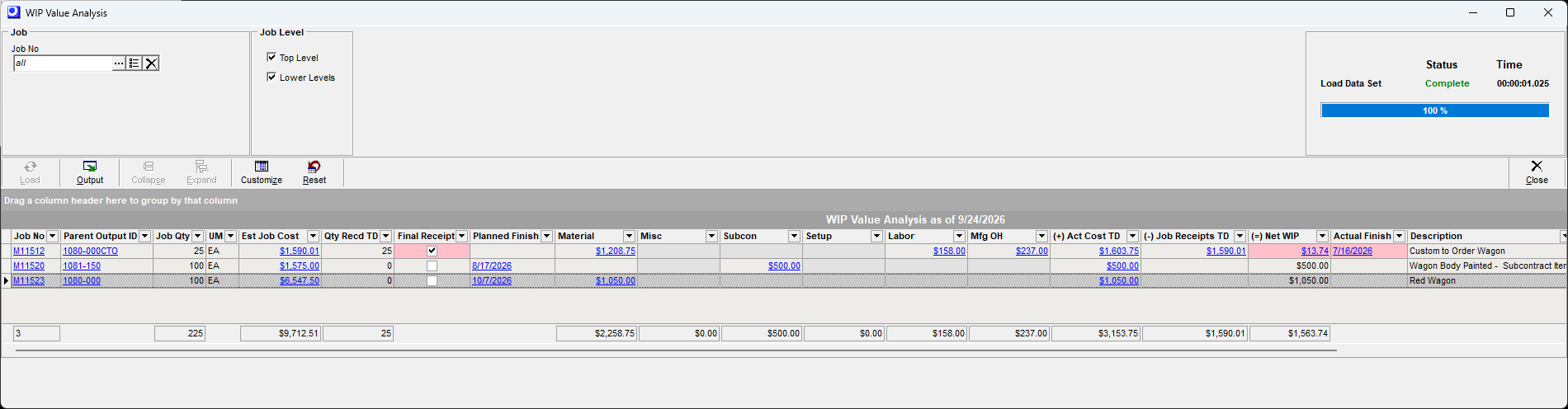Open the Net WIP column filter dropdown

1322,237
